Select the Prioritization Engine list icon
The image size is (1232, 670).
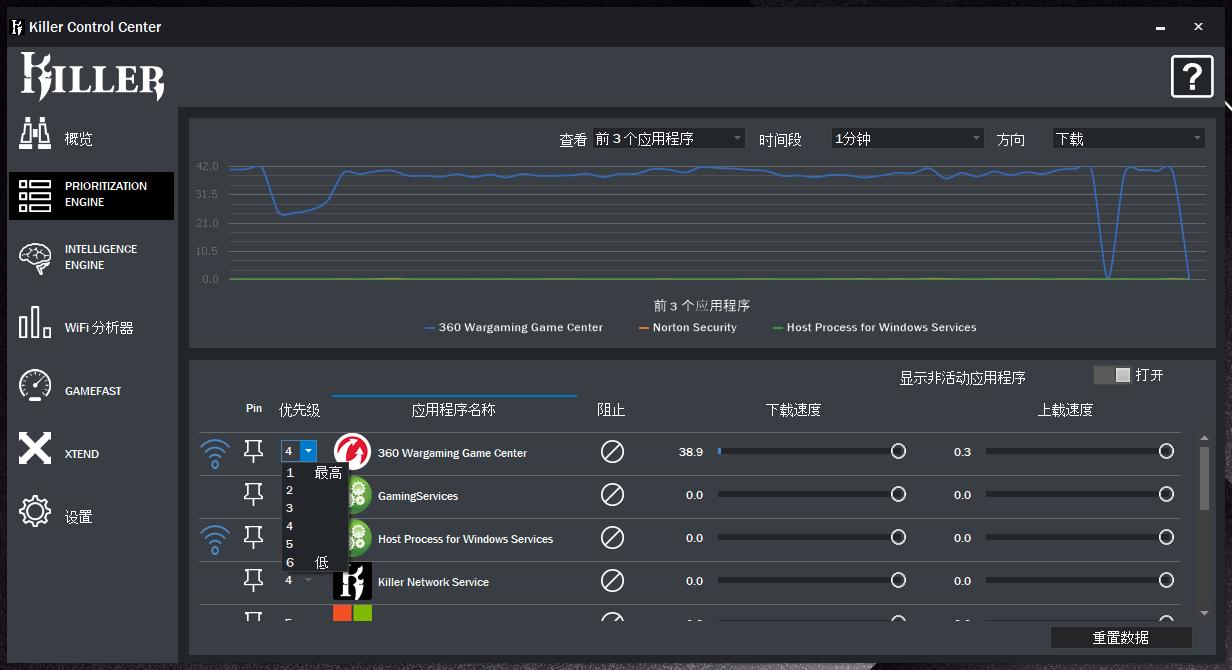[35, 196]
